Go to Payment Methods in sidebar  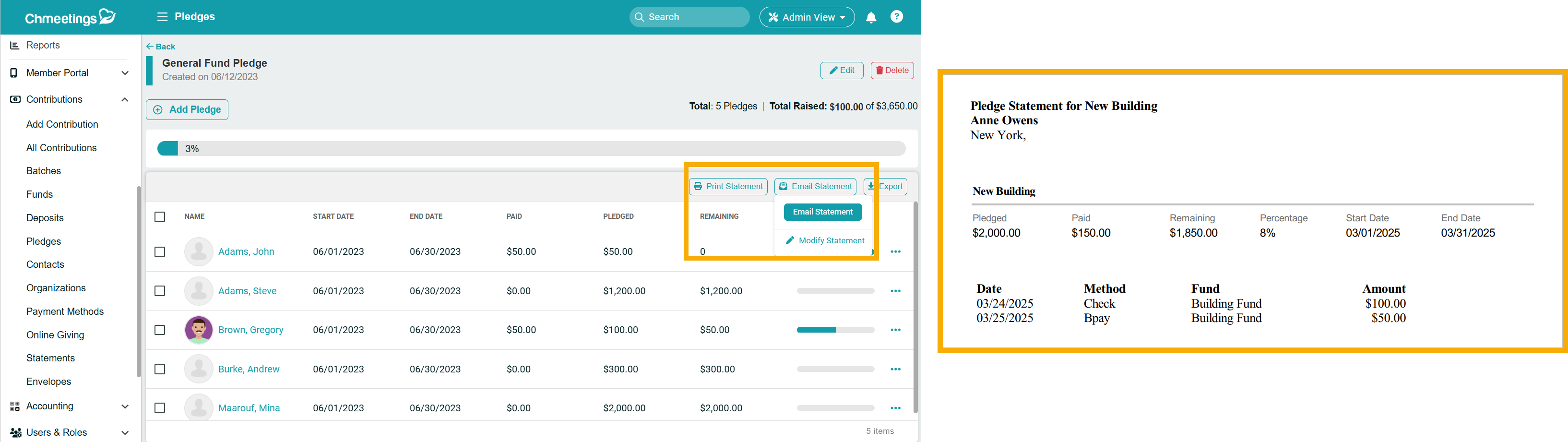(x=65, y=312)
